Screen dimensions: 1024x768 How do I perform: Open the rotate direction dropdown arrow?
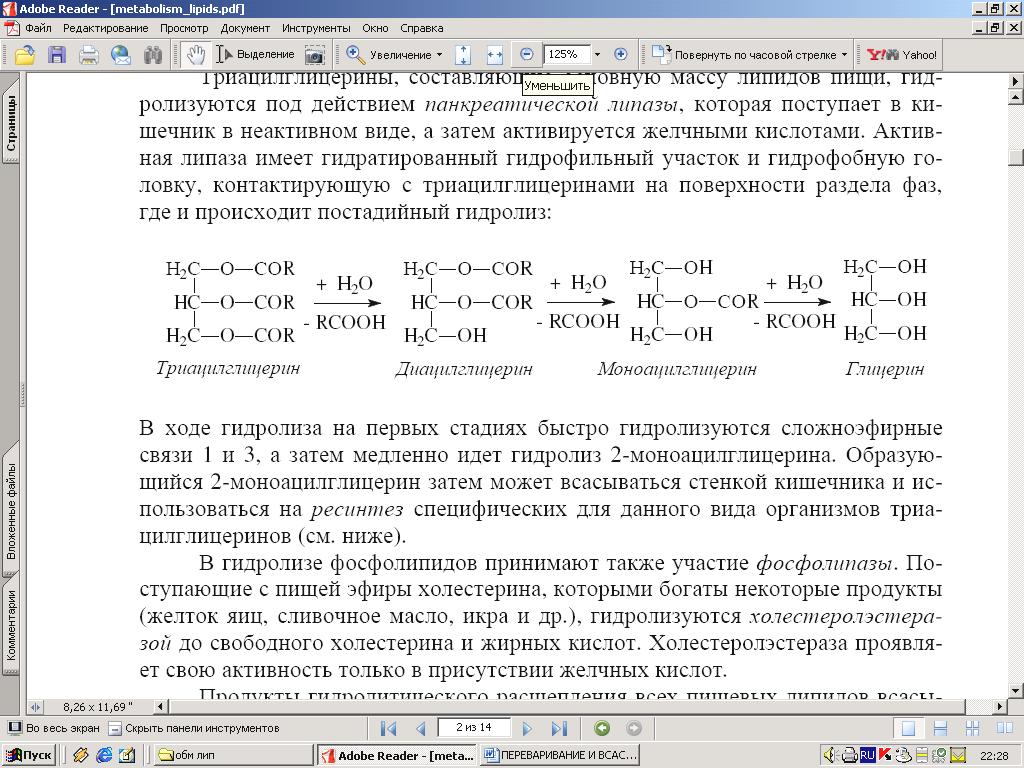[x=844, y=55]
